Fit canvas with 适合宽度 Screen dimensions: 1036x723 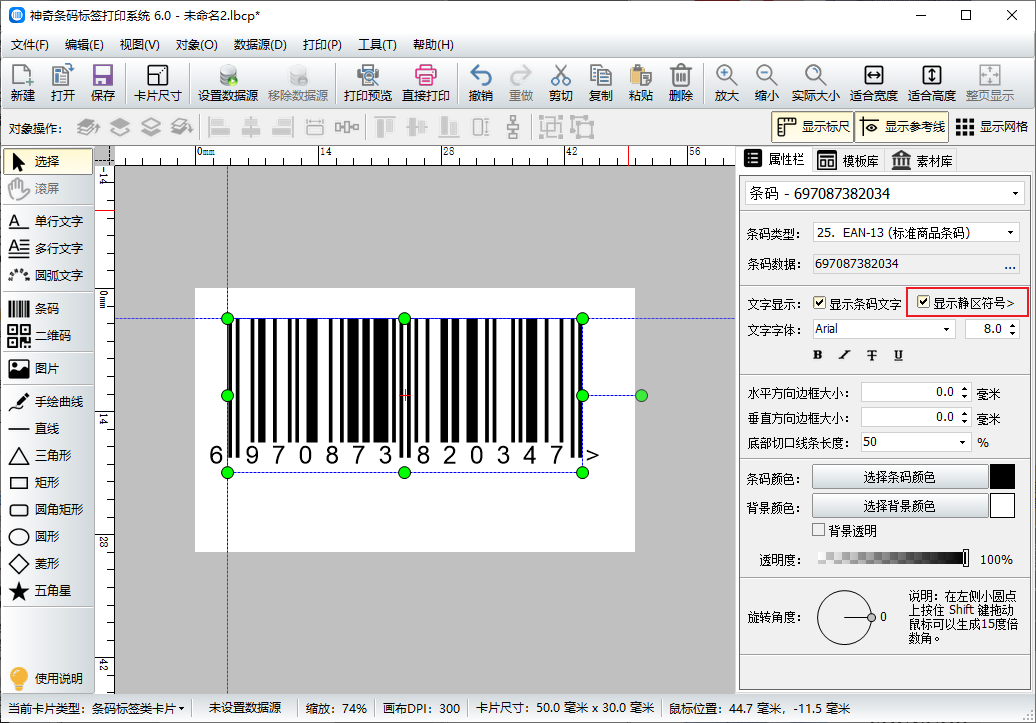(x=873, y=83)
